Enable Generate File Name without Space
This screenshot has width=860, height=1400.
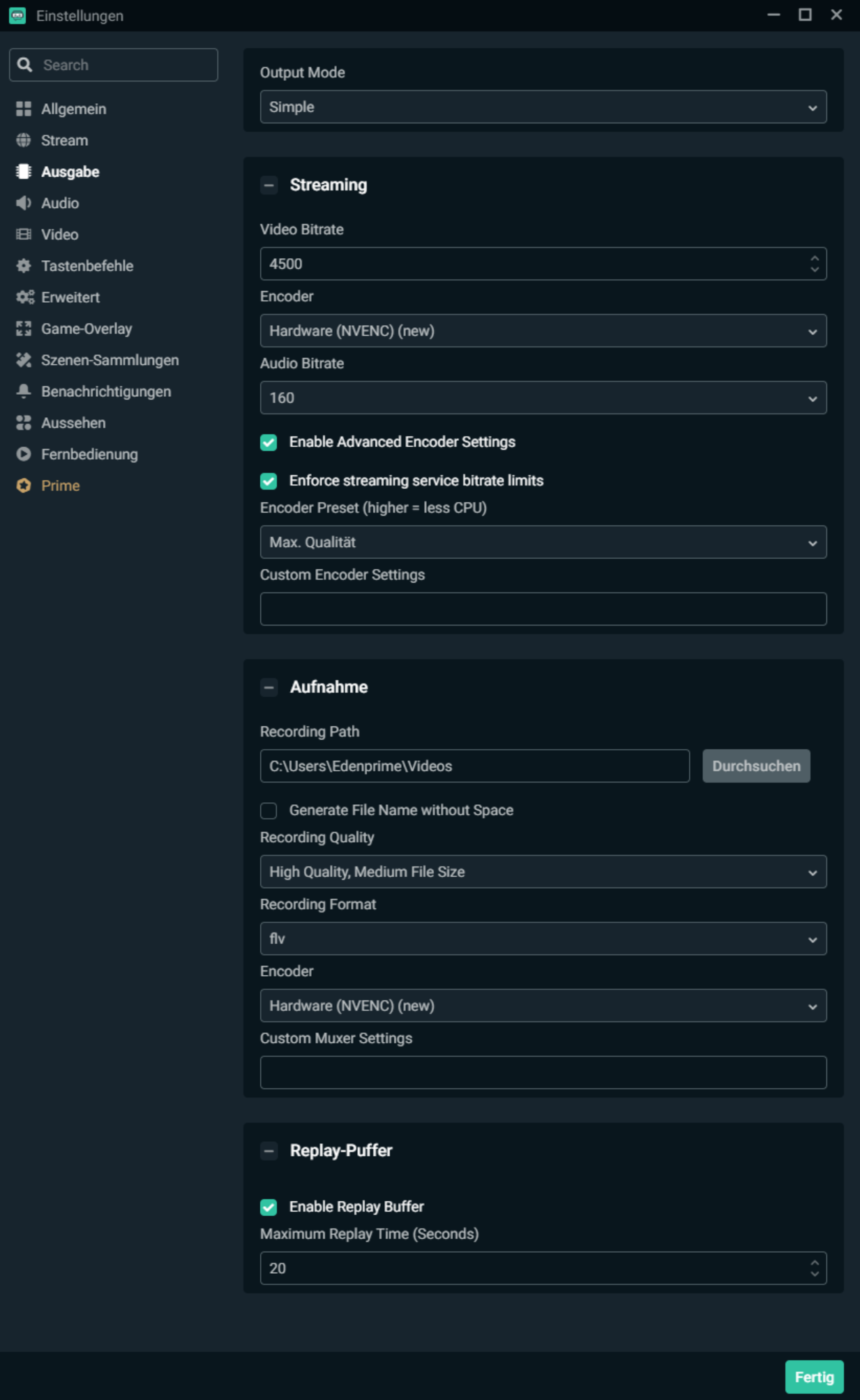click(269, 811)
